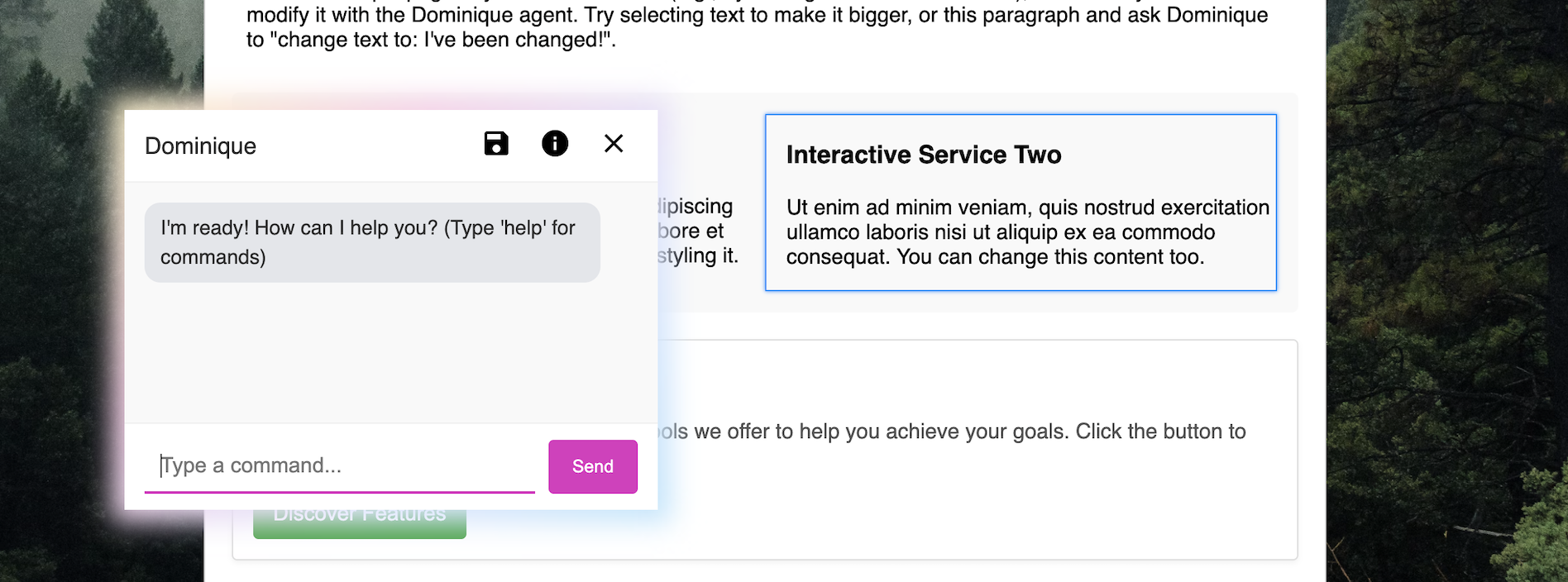Click the blank space below text in Service Two card
The width and height of the screenshot is (1568, 582).
coord(1021,279)
